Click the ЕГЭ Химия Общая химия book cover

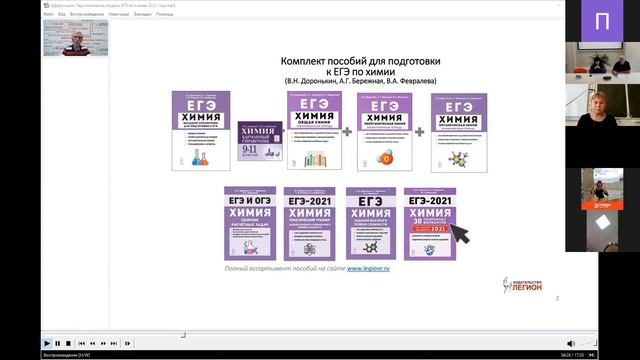[314, 130]
